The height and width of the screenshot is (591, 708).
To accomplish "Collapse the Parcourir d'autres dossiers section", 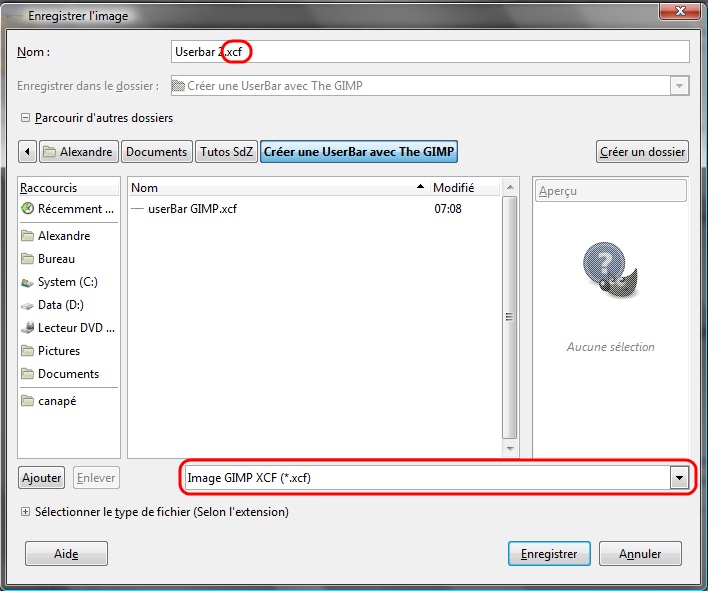I will 25,118.
